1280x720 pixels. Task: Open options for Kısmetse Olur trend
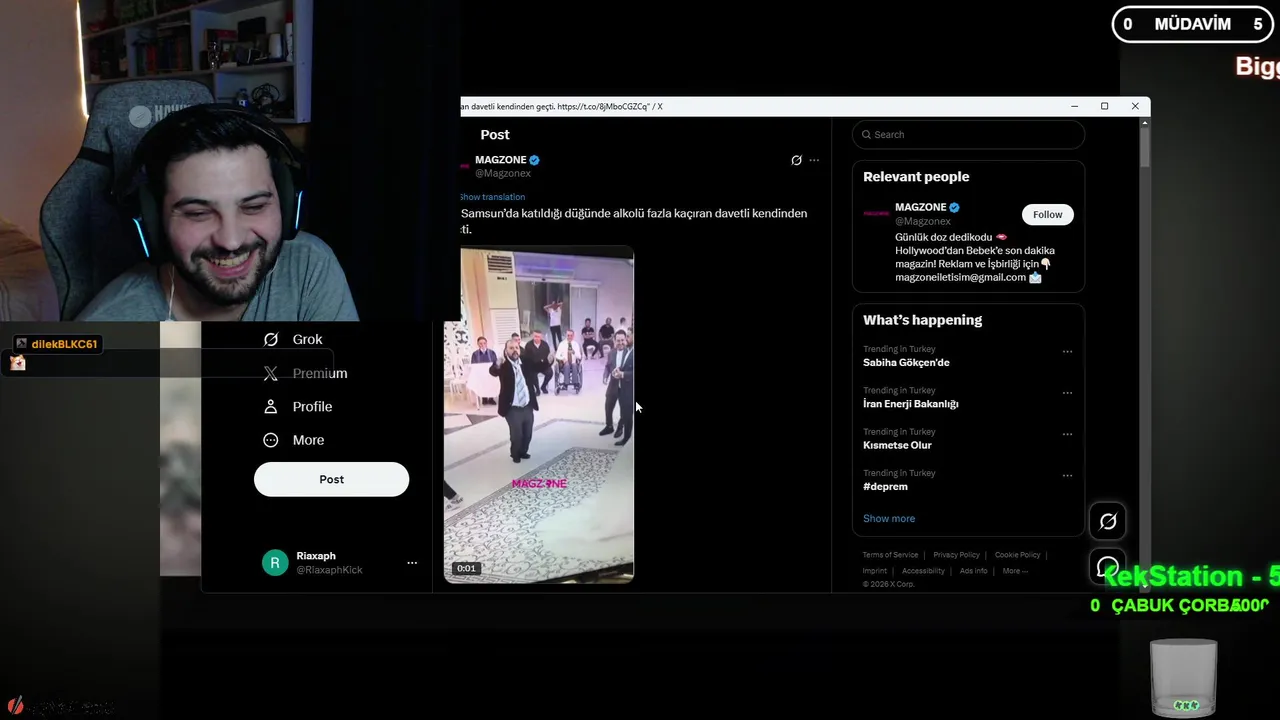click(x=1067, y=434)
